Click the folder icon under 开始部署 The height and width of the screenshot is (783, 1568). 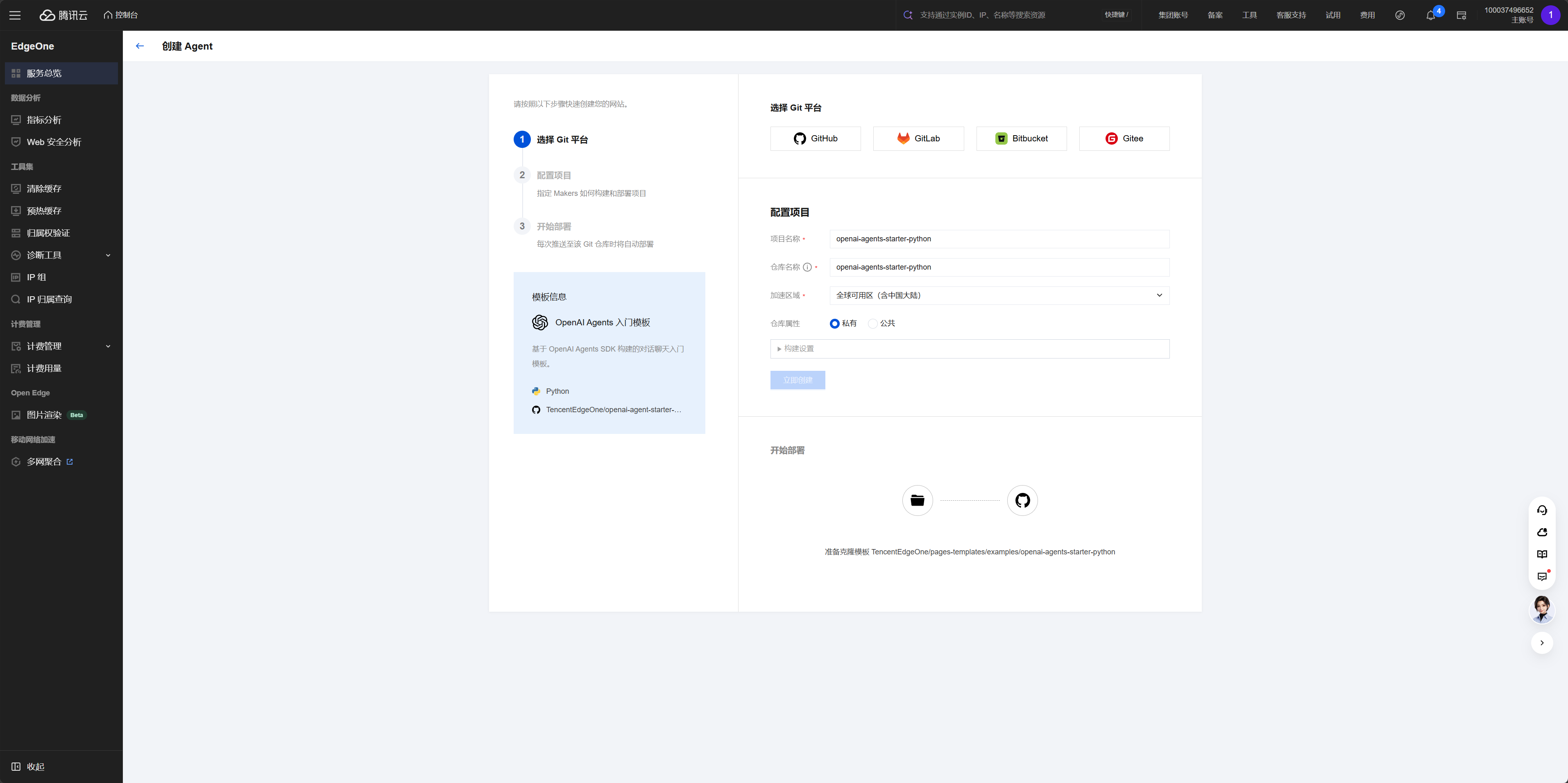coord(917,500)
